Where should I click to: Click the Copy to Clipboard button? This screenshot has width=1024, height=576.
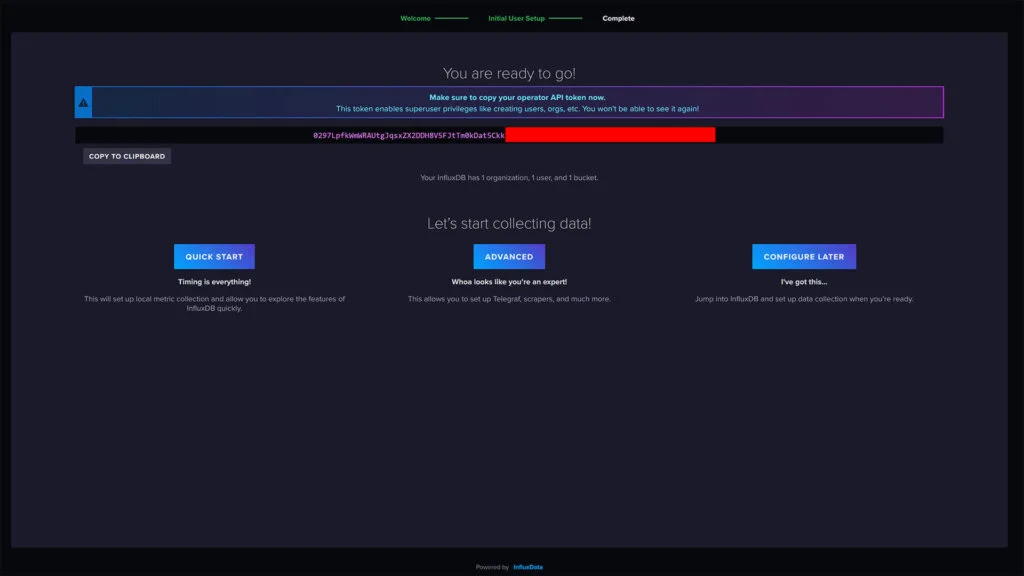pos(127,156)
